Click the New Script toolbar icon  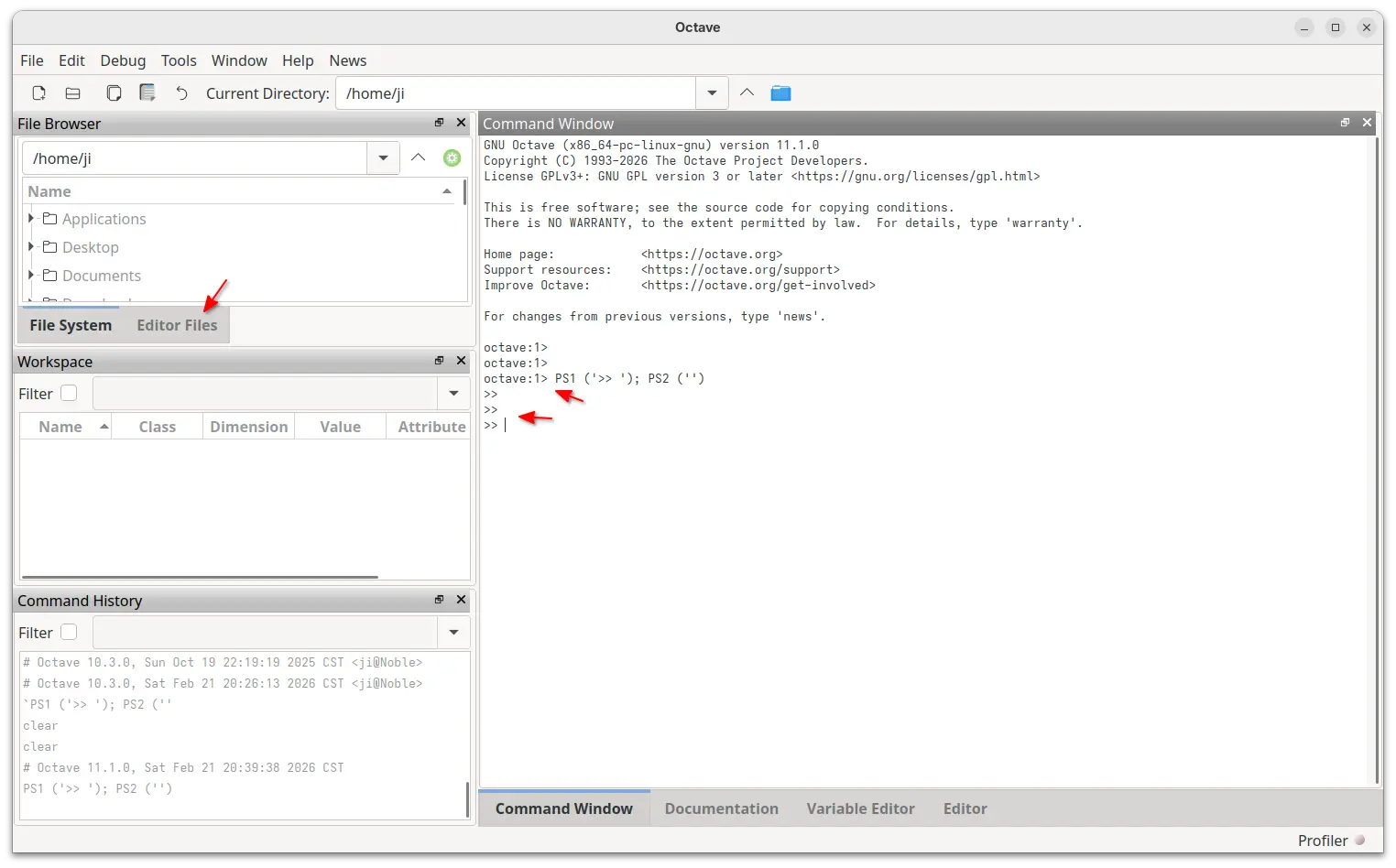38,93
